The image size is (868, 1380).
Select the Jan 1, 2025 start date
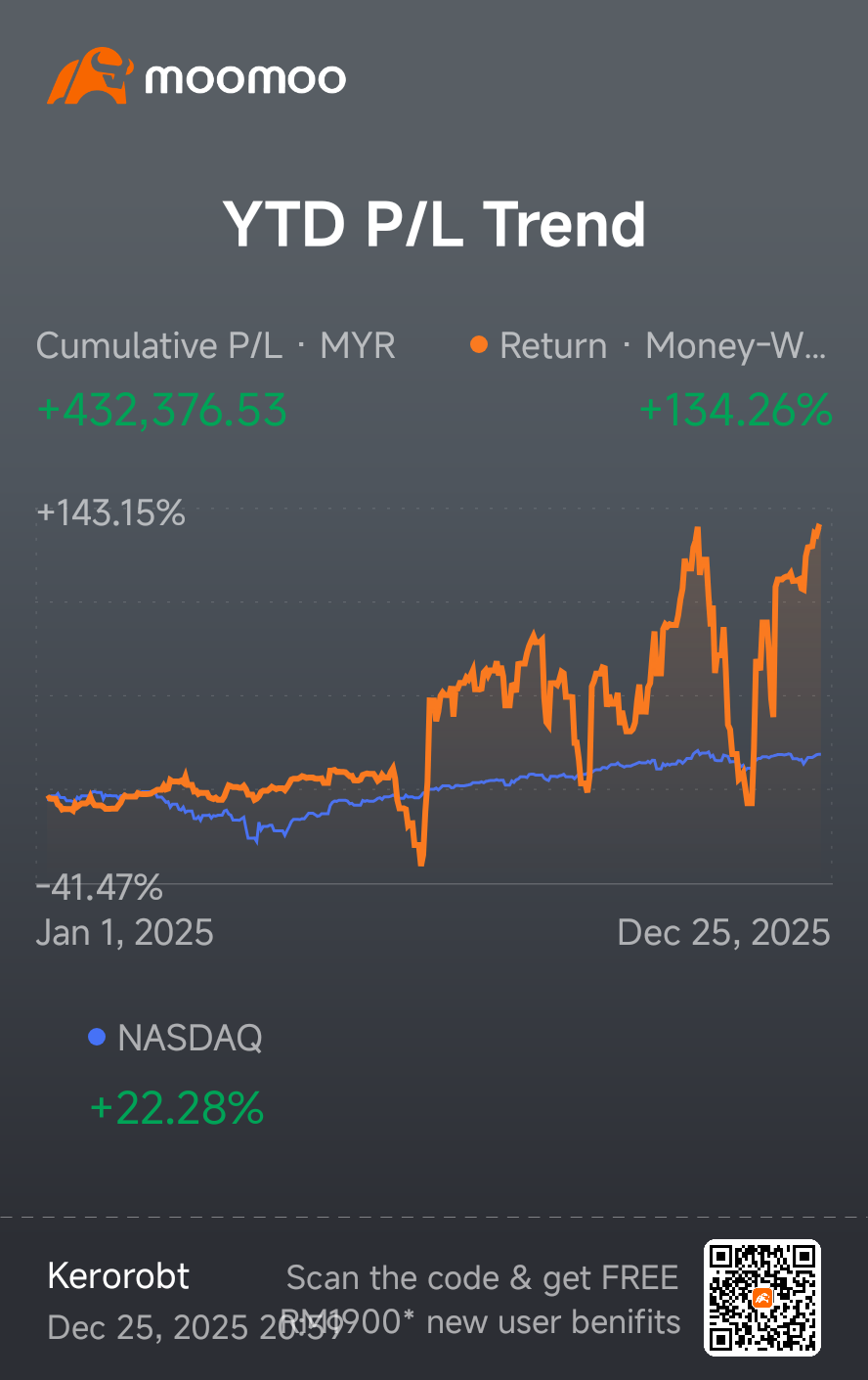[x=125, y=932]
